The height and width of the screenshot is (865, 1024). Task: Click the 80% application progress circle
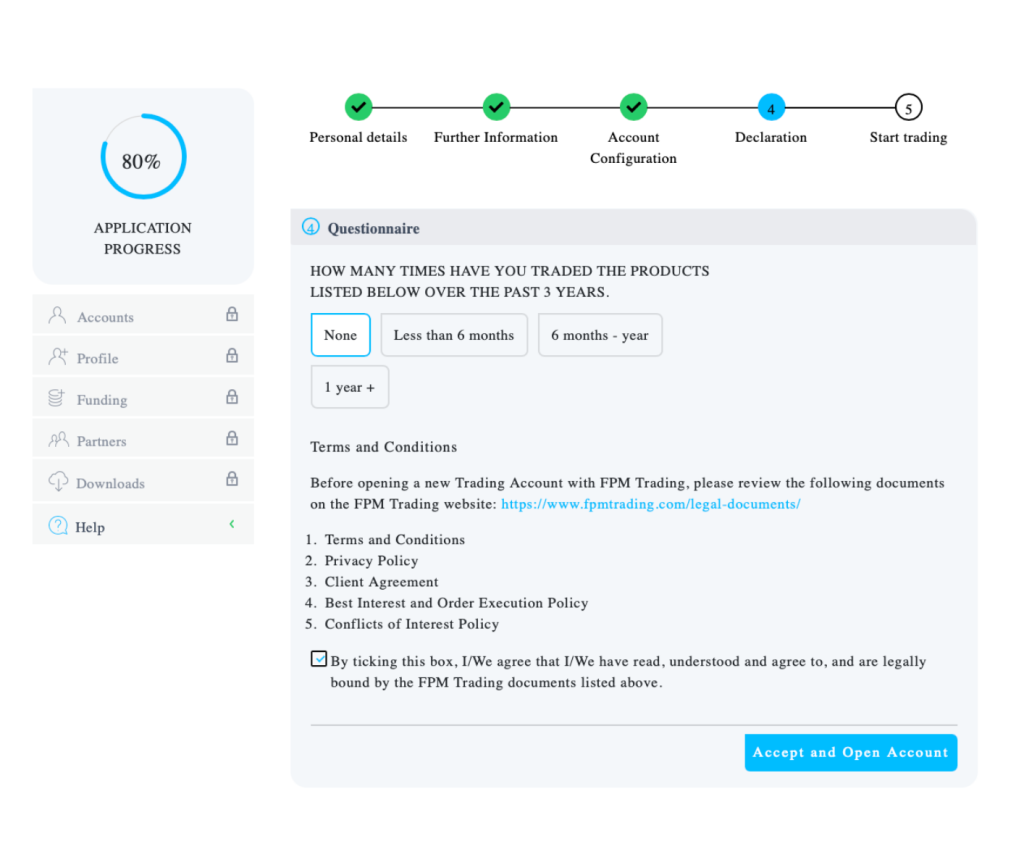pos(143,158)
